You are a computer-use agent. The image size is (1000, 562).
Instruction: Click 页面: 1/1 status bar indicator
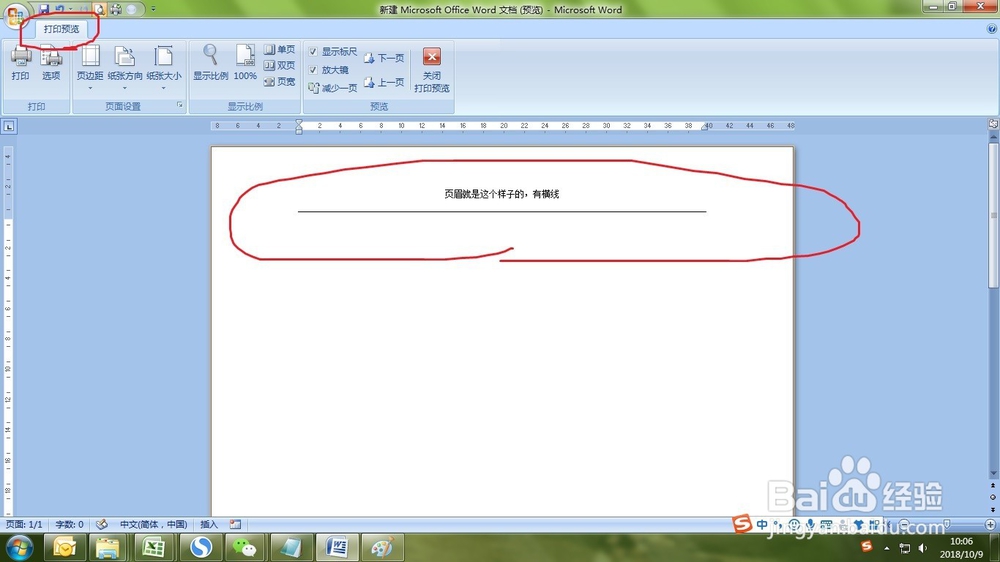click(x=24, y=524)
